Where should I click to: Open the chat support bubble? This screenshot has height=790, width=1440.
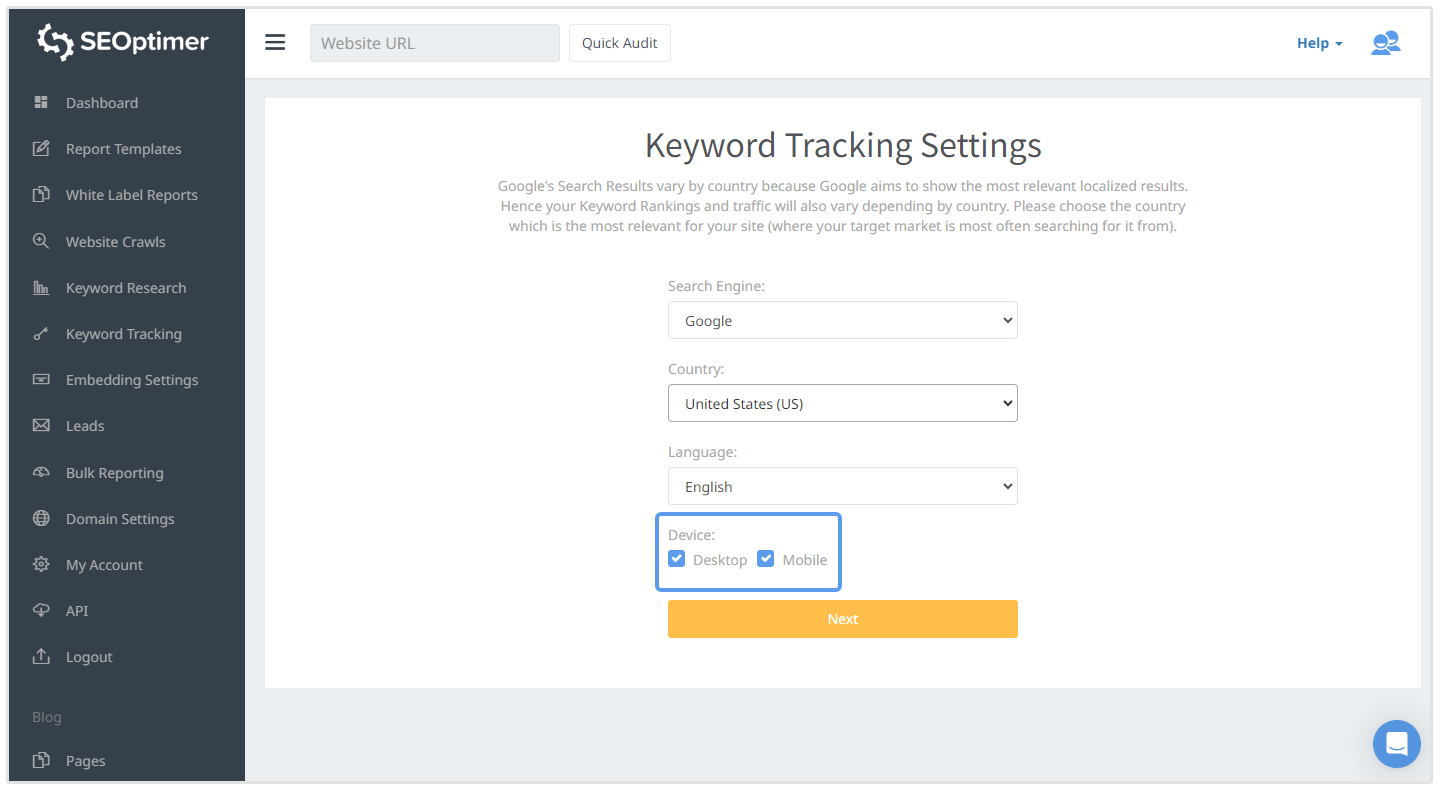pos(1396,744)
